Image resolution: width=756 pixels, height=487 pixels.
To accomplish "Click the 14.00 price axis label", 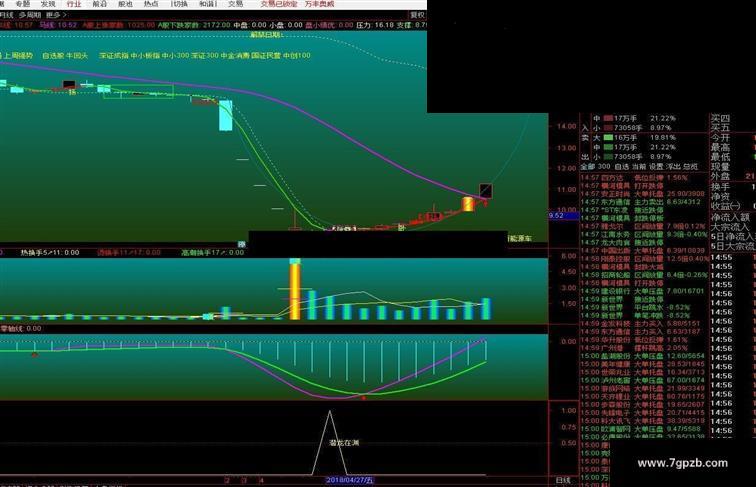I will click(567, 126).
